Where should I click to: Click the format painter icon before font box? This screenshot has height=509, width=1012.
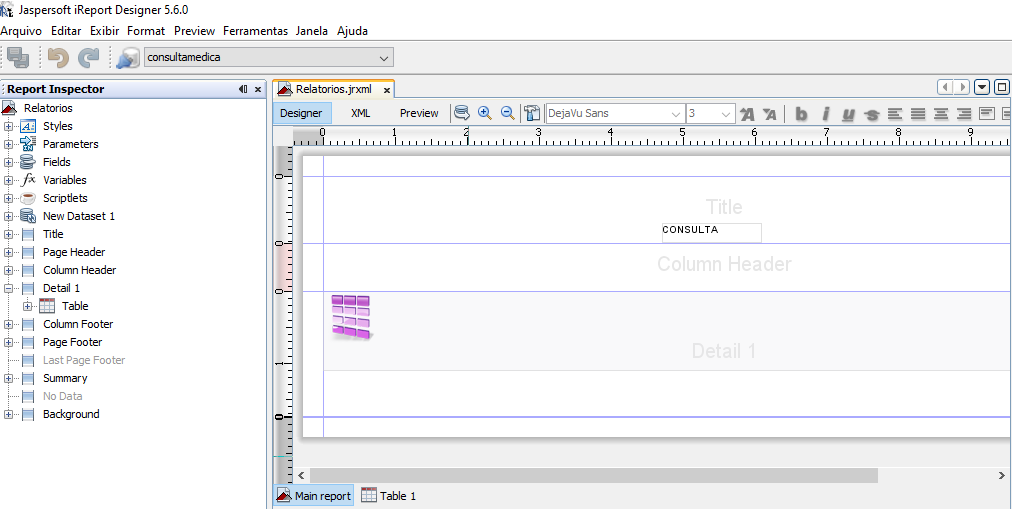click(x=531, y=114)
